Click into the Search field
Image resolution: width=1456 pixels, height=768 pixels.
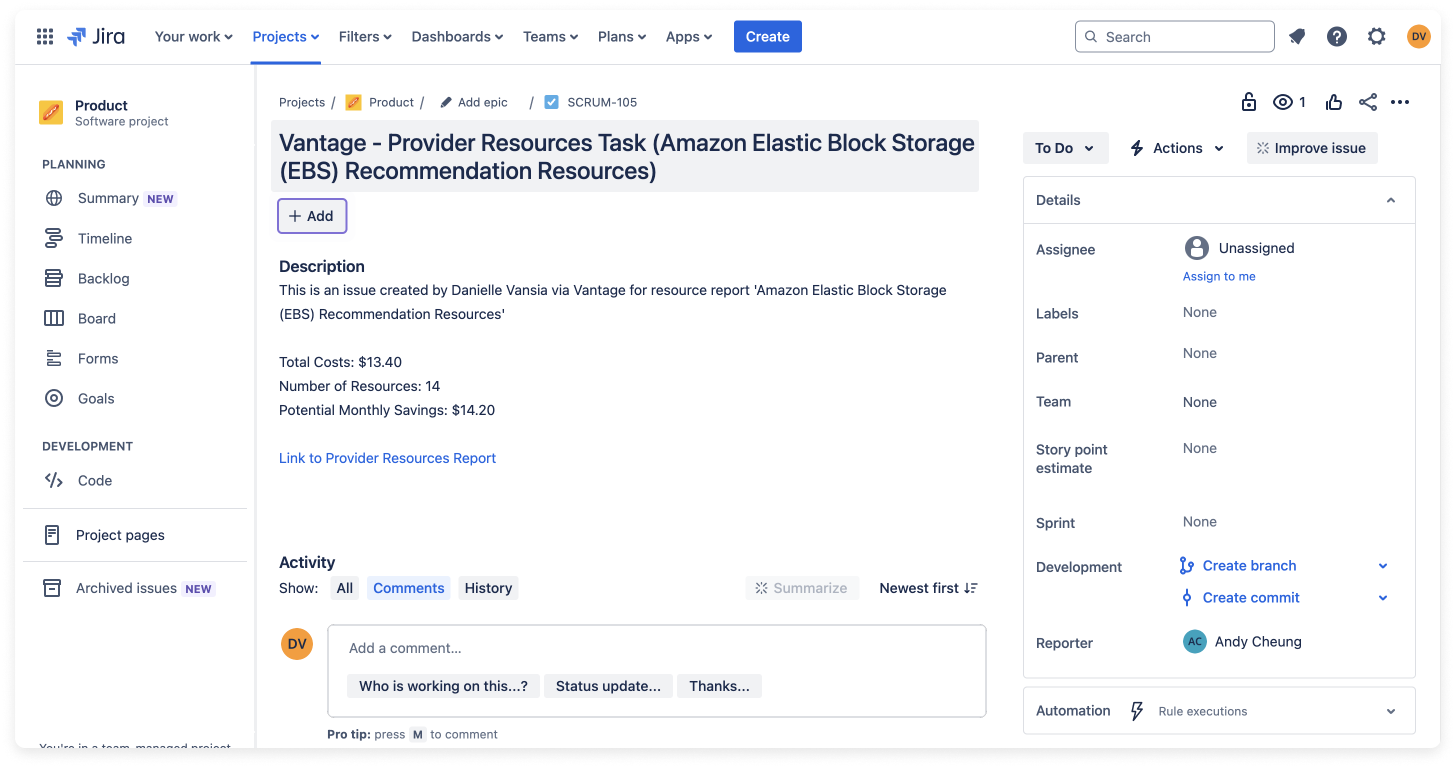point(1175,37)
